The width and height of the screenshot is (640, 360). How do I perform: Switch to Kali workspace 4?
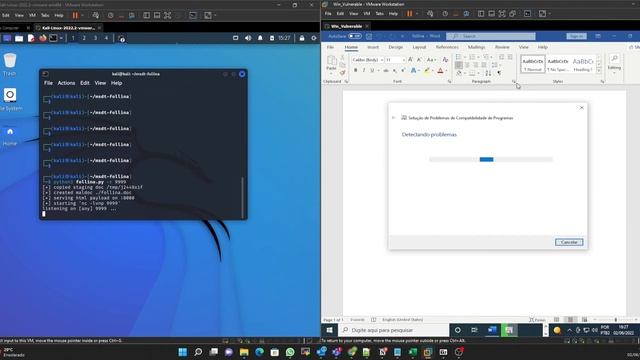coord(106,38)
